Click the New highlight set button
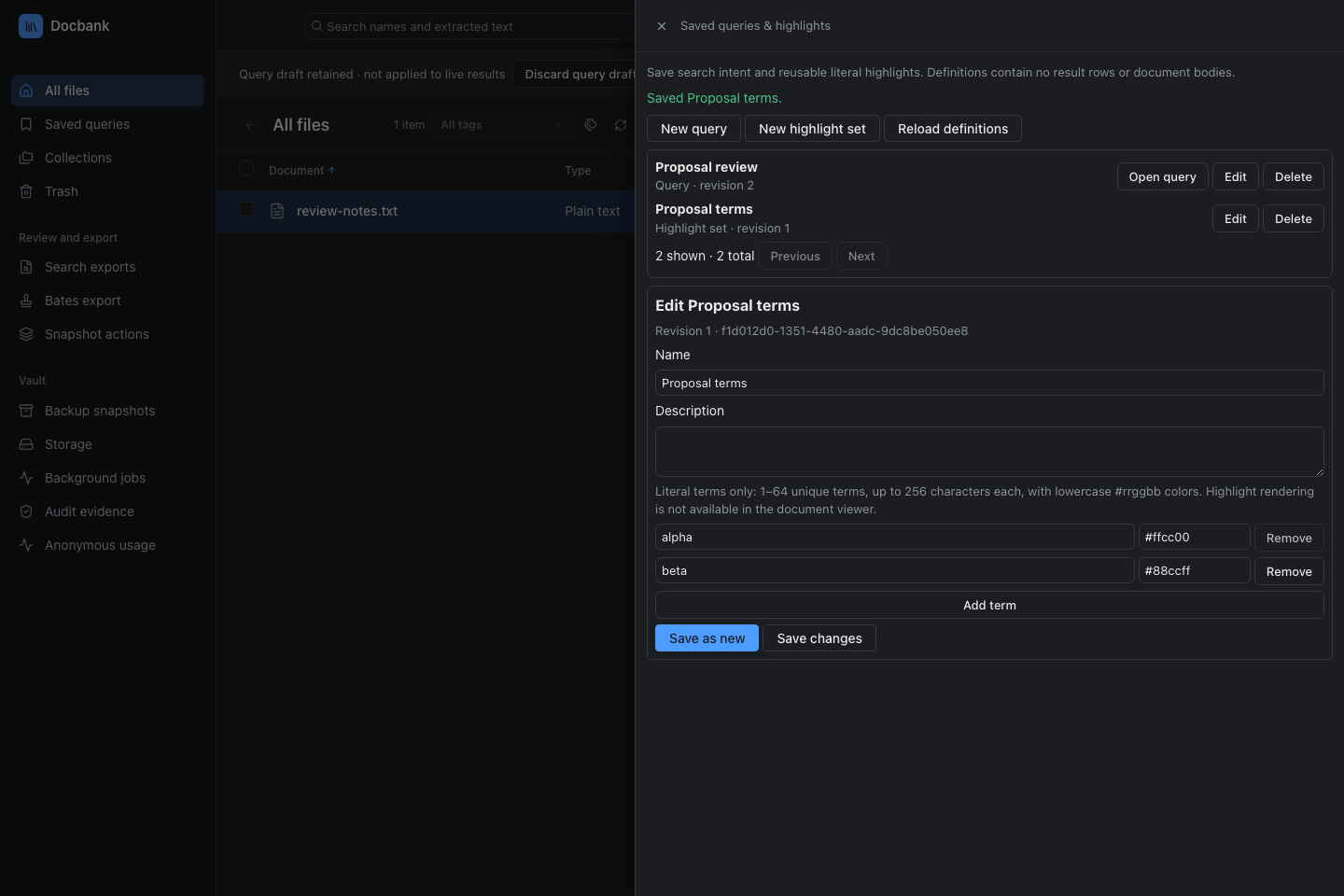1344x896 pixels. (x=812, y=129)
